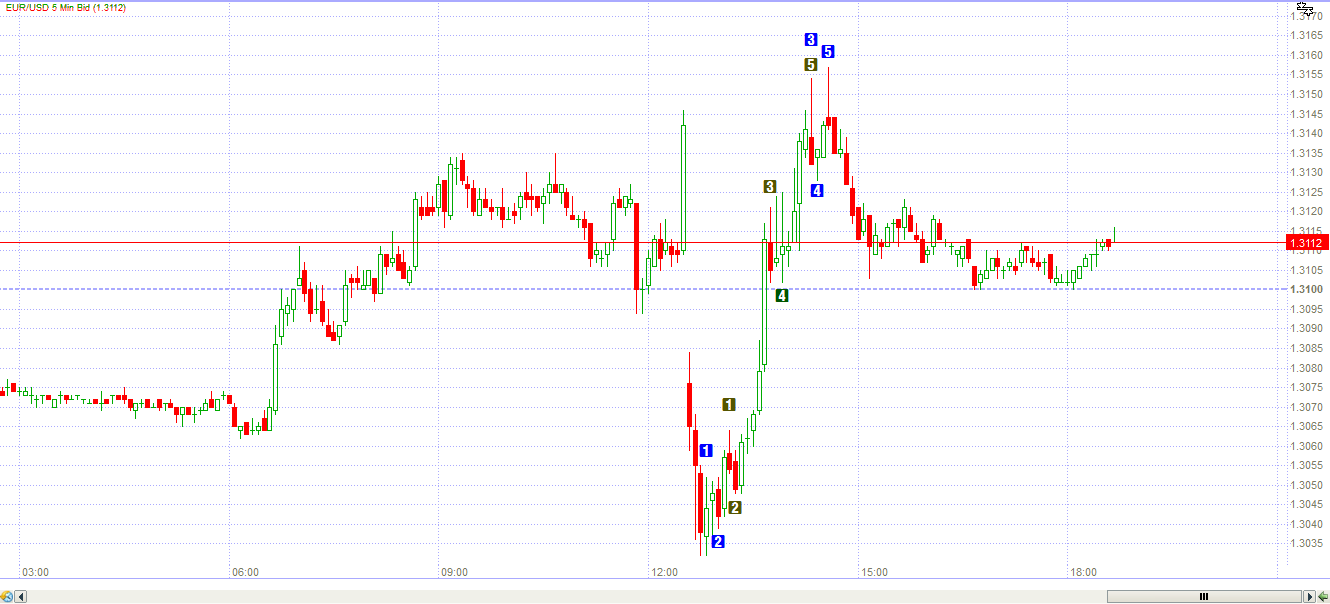Screen dimensions: 1330x604
Task: Click the 15:00 time axis label
Action: 874,573
